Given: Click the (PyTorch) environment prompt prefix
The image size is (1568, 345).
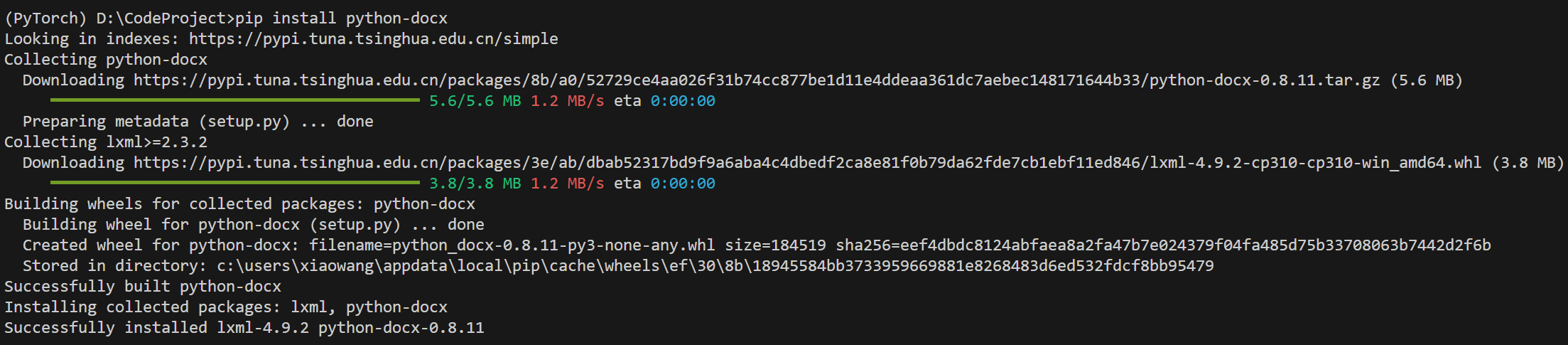Looking at the screenshot, I should pyautogui.click(x=45, y=18).
